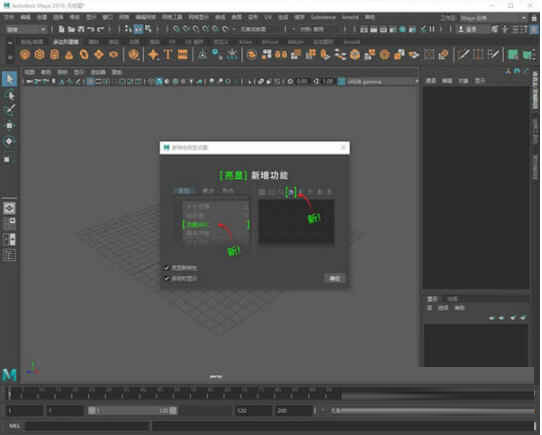Switch to the Anim tab in layer editor
The height and width of the screenshot is (435, 542).
point(452,299)
